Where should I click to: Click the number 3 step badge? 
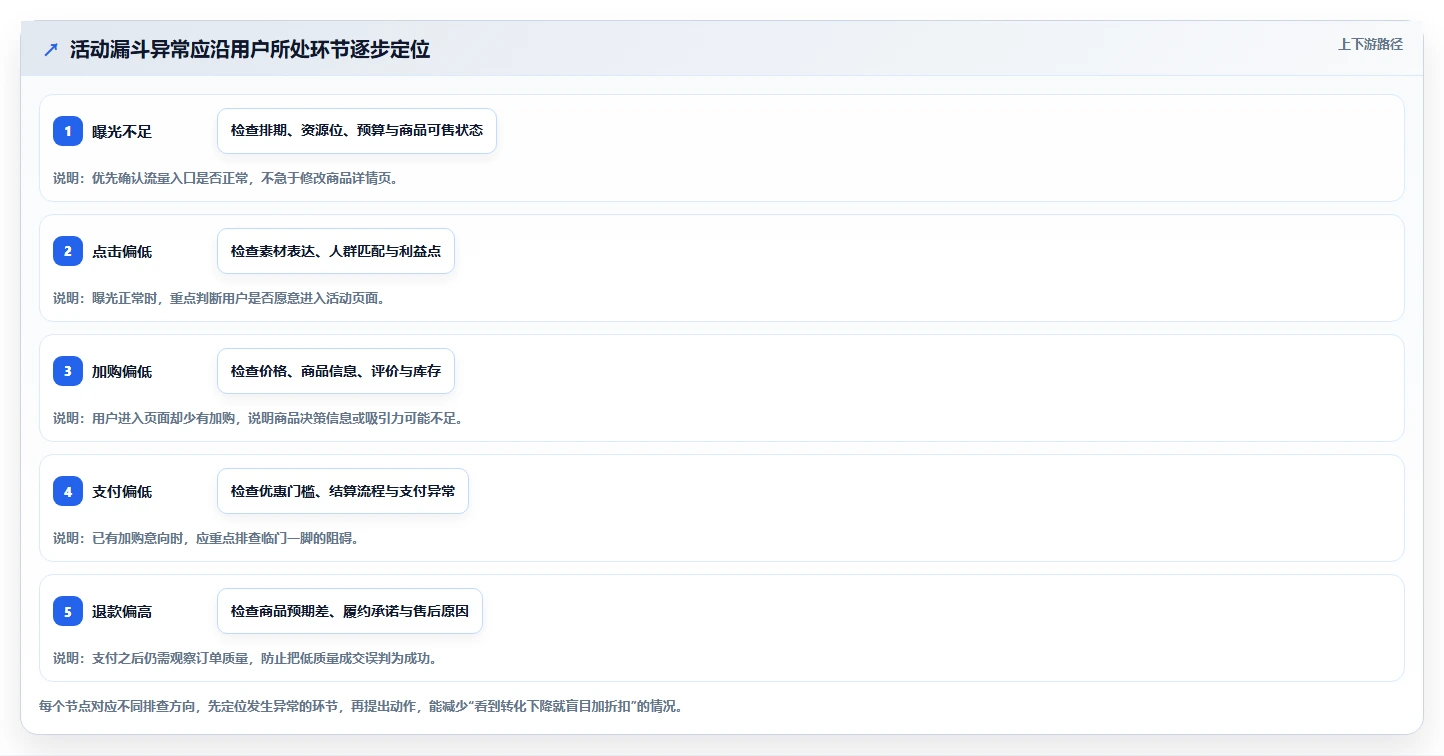68,371
